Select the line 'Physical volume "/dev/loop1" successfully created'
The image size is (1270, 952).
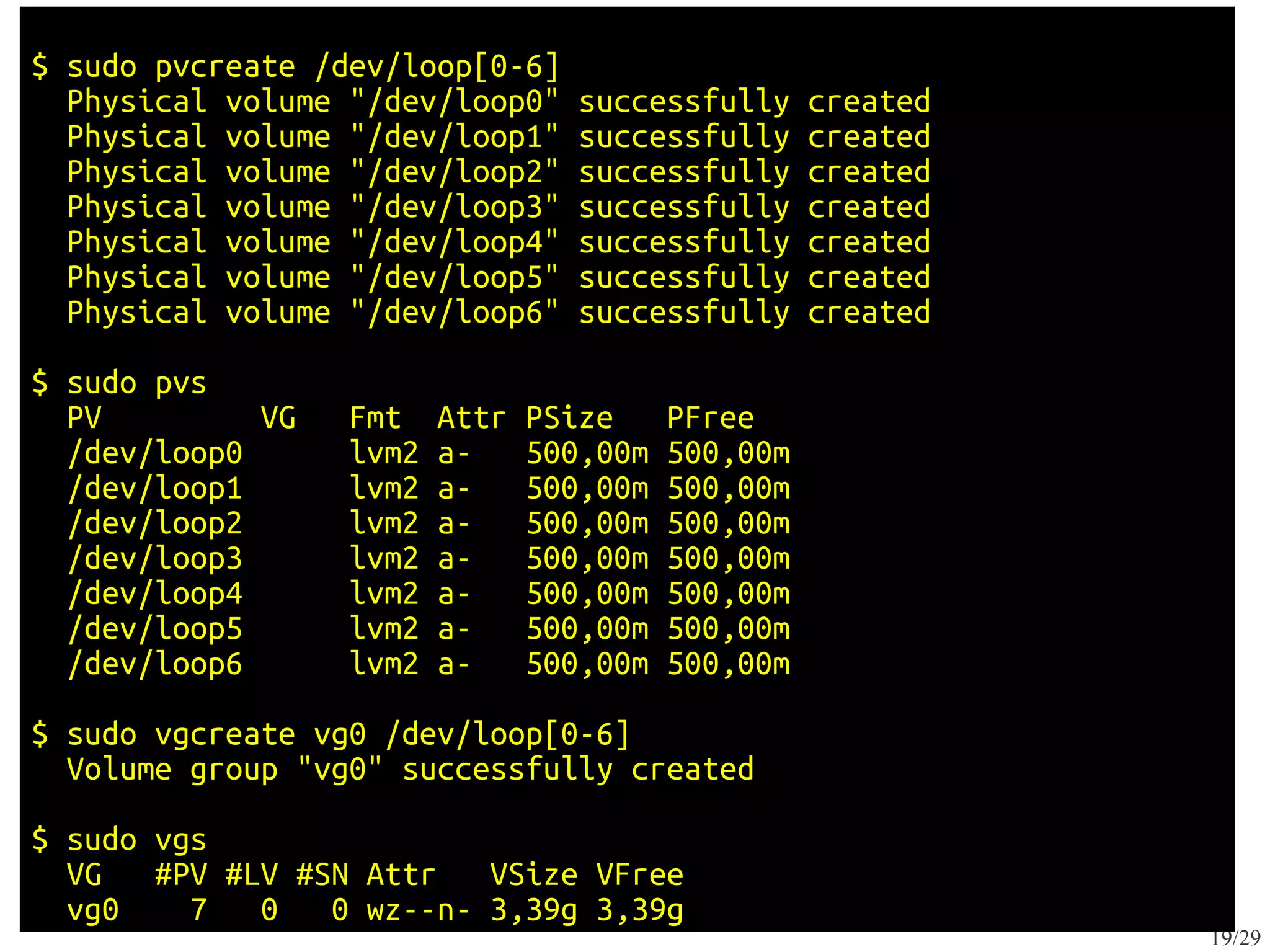(499, 137)
